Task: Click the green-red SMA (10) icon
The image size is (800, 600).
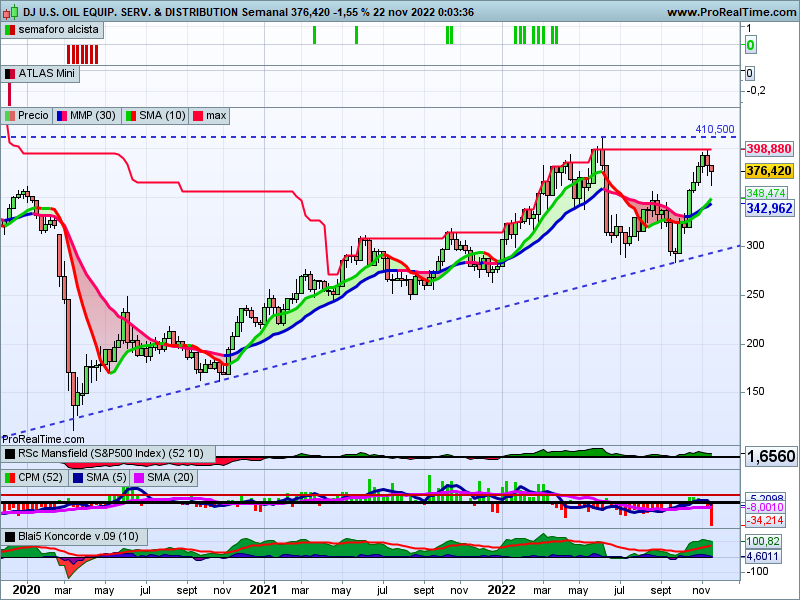Action: pyautogui.click(x=131, y=116)
